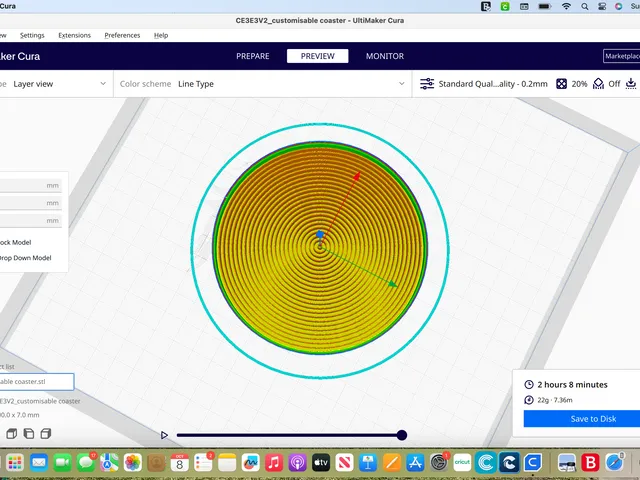
Task: Switch to the PREVIEW stage
Action: (x=318, y=56)
